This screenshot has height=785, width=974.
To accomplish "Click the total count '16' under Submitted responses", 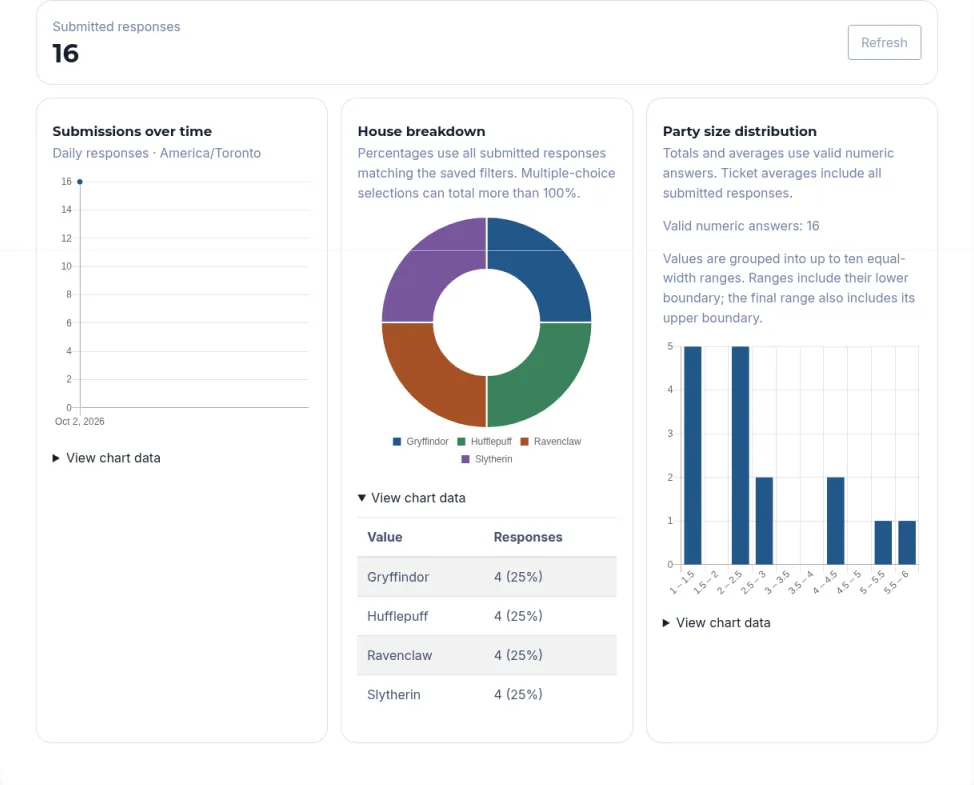I will (x=65, y=53).
